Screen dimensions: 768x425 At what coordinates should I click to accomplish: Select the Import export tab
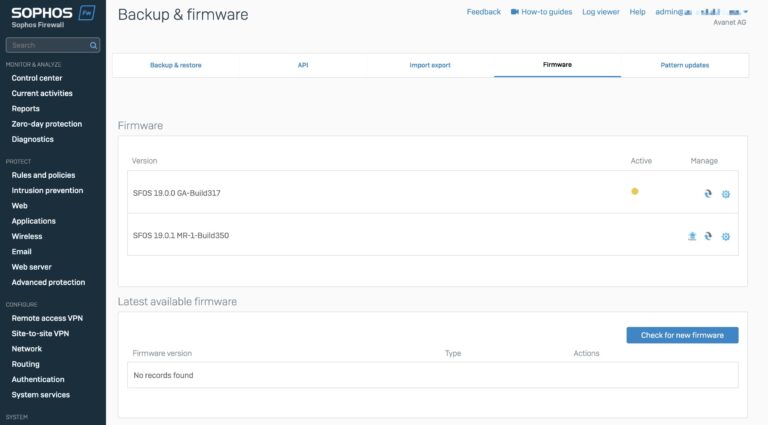coord(430,65)
